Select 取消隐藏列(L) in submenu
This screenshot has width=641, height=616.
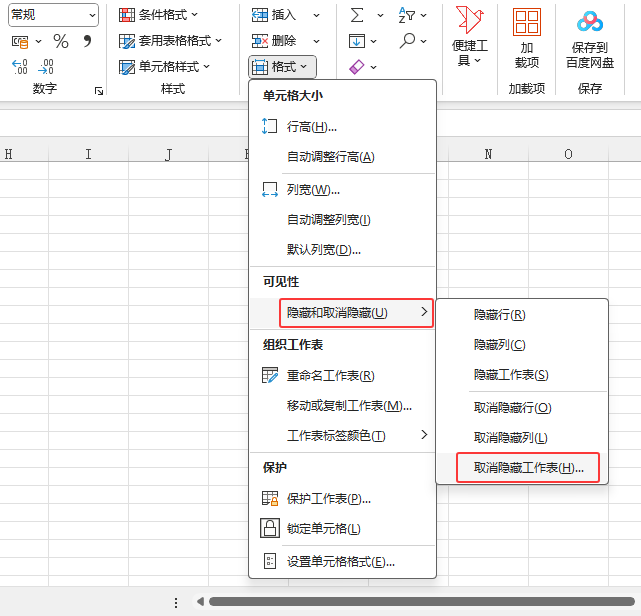[522, 437]
